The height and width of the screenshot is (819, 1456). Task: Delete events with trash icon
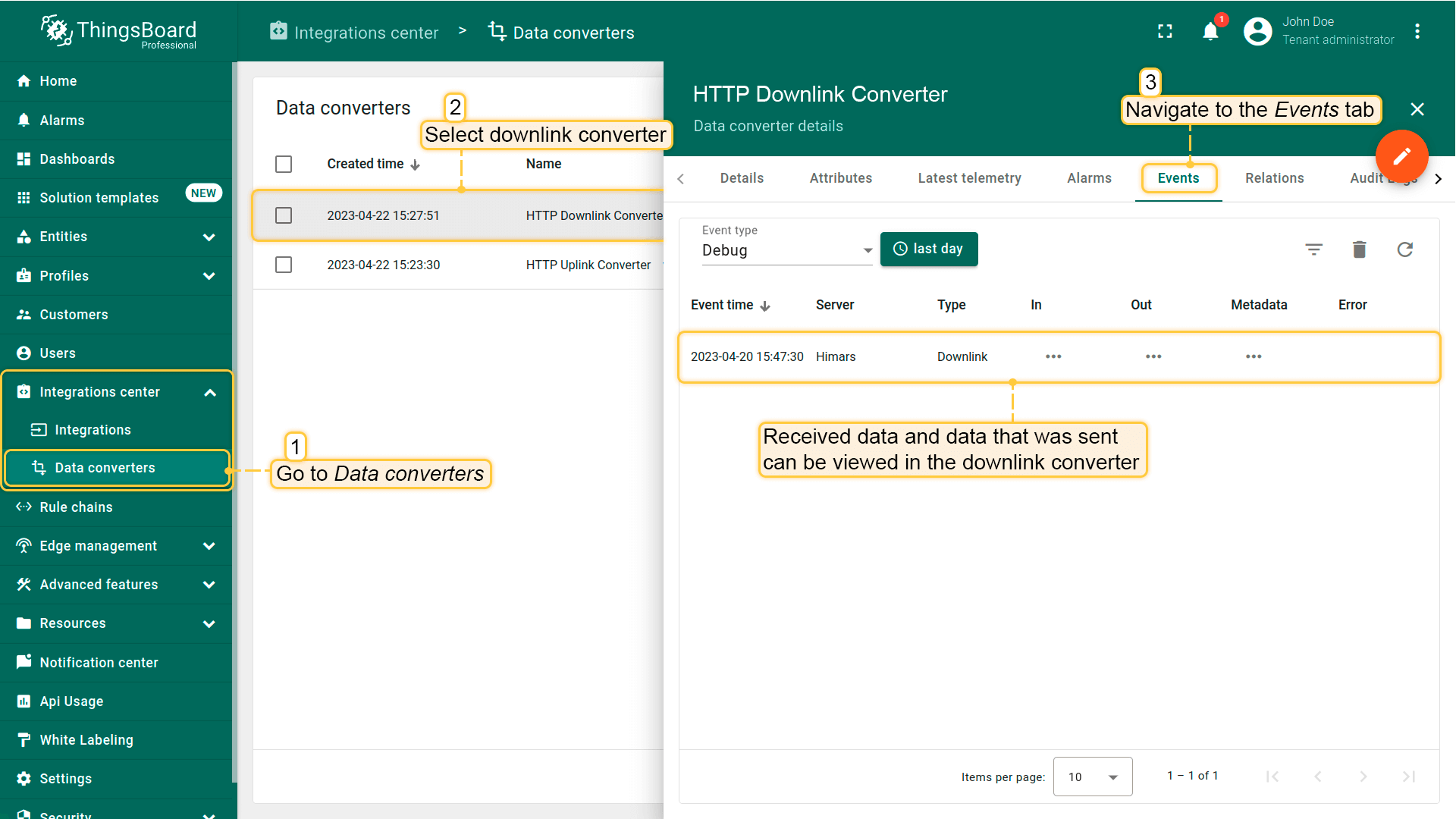(x=1359, y=249)
